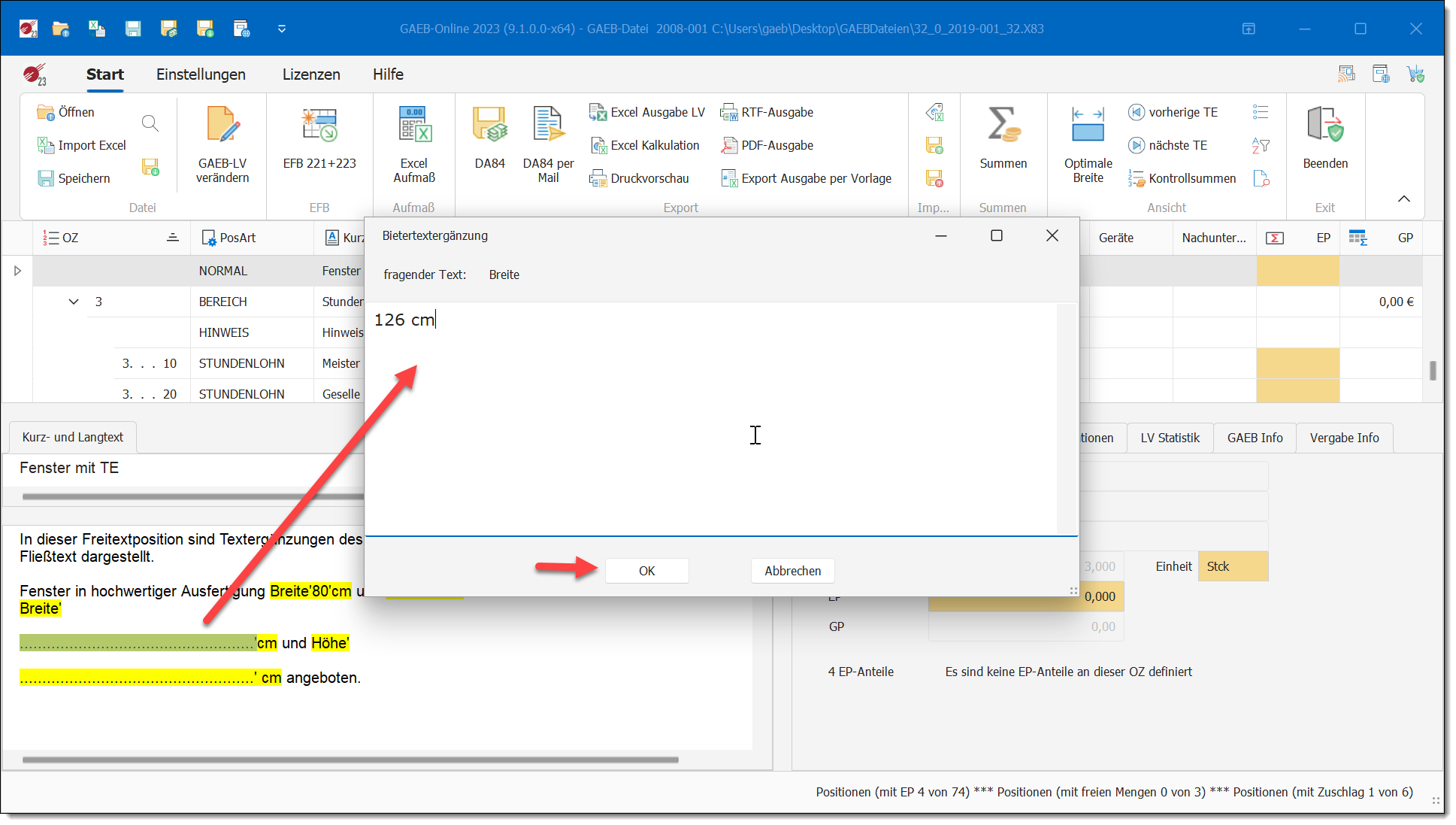The height and width of the screenshot is (825, 1456).
Task: Collapse tree node for row 3 BEREICH
Action: click(74, 302)
